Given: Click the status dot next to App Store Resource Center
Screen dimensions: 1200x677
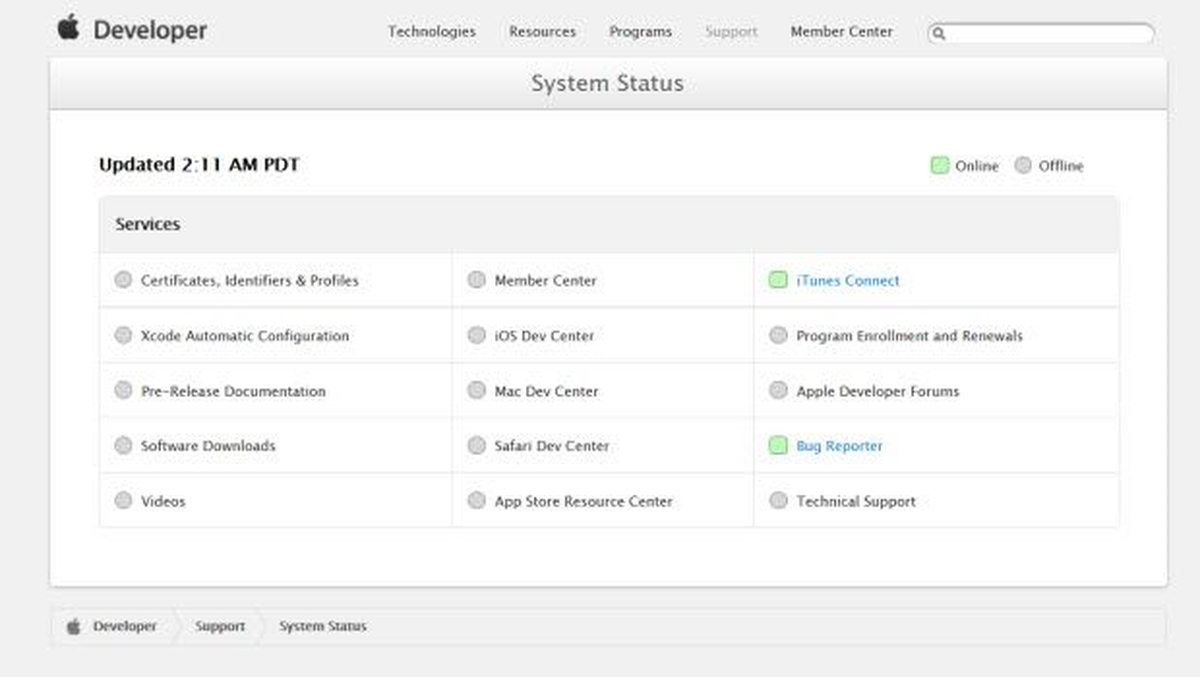Looking at the screenshot, I should tap(477, 501).
